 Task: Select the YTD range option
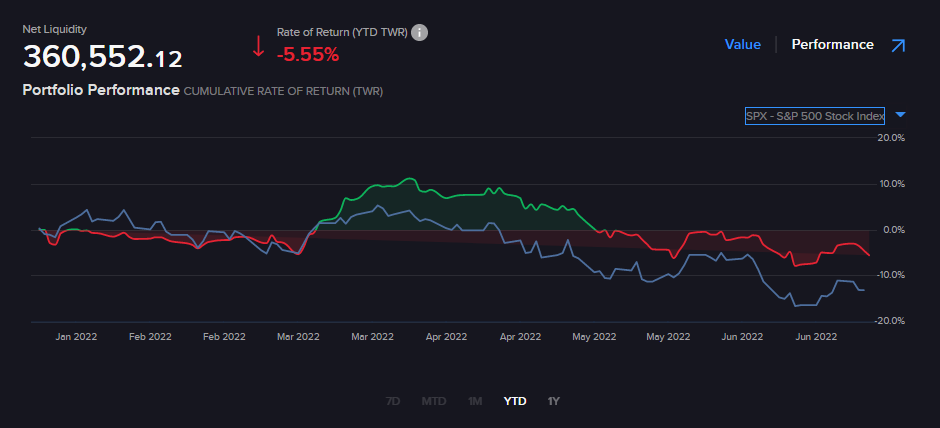tap(514, 401)
